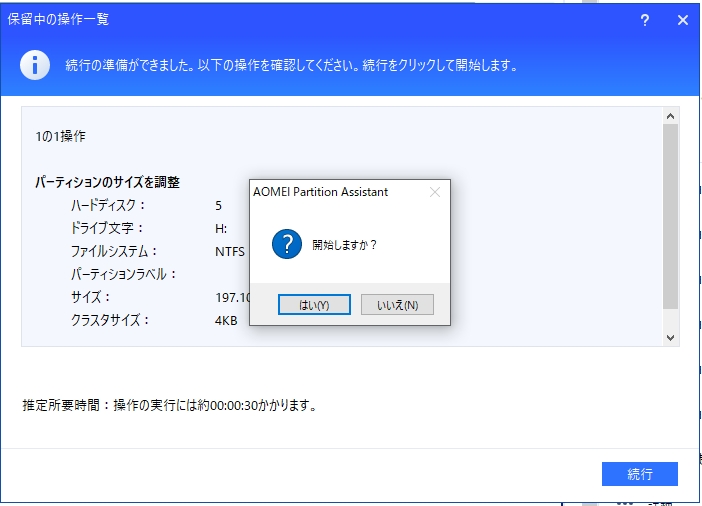Click the 1の1操作 text

[x=60, y=137]
